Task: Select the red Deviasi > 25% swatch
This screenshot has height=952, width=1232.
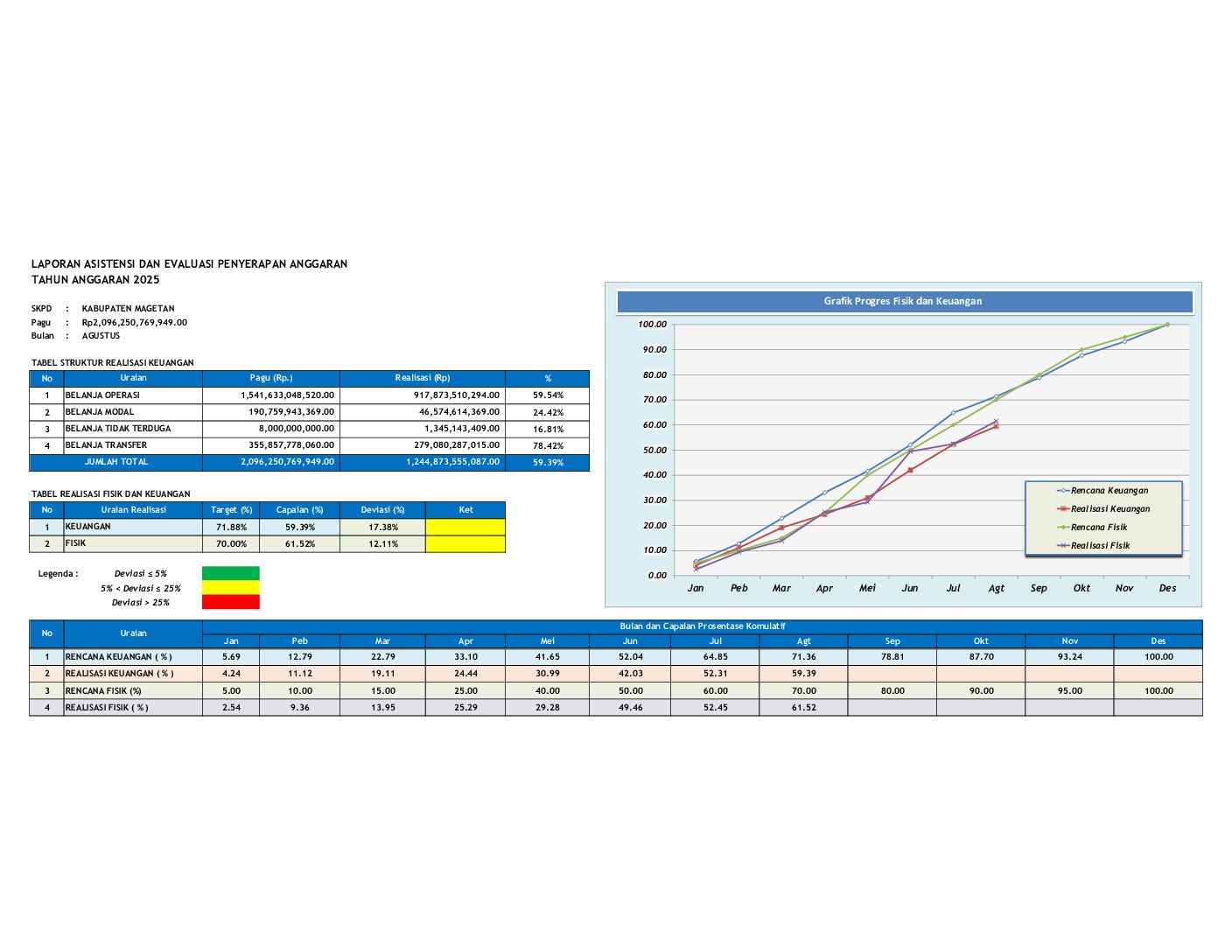Action: pyautogui.click(x=230, y=602)
